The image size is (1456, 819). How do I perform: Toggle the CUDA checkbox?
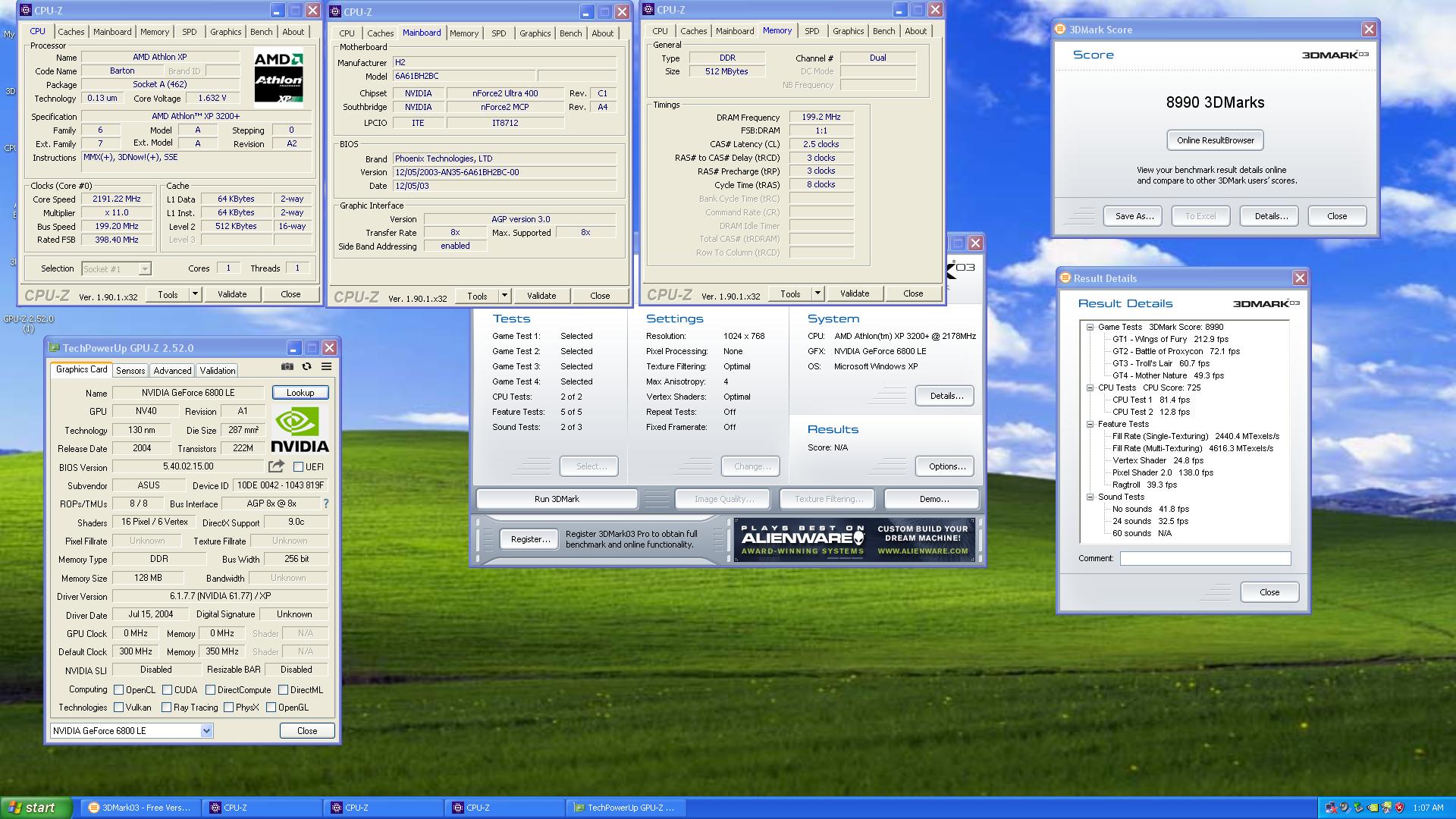click(167, 690)
